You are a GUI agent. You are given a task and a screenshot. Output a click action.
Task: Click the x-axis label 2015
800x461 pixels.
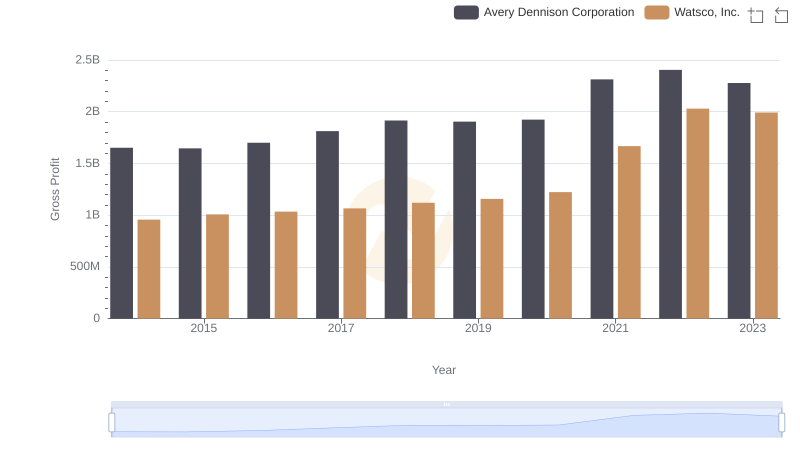204,328
